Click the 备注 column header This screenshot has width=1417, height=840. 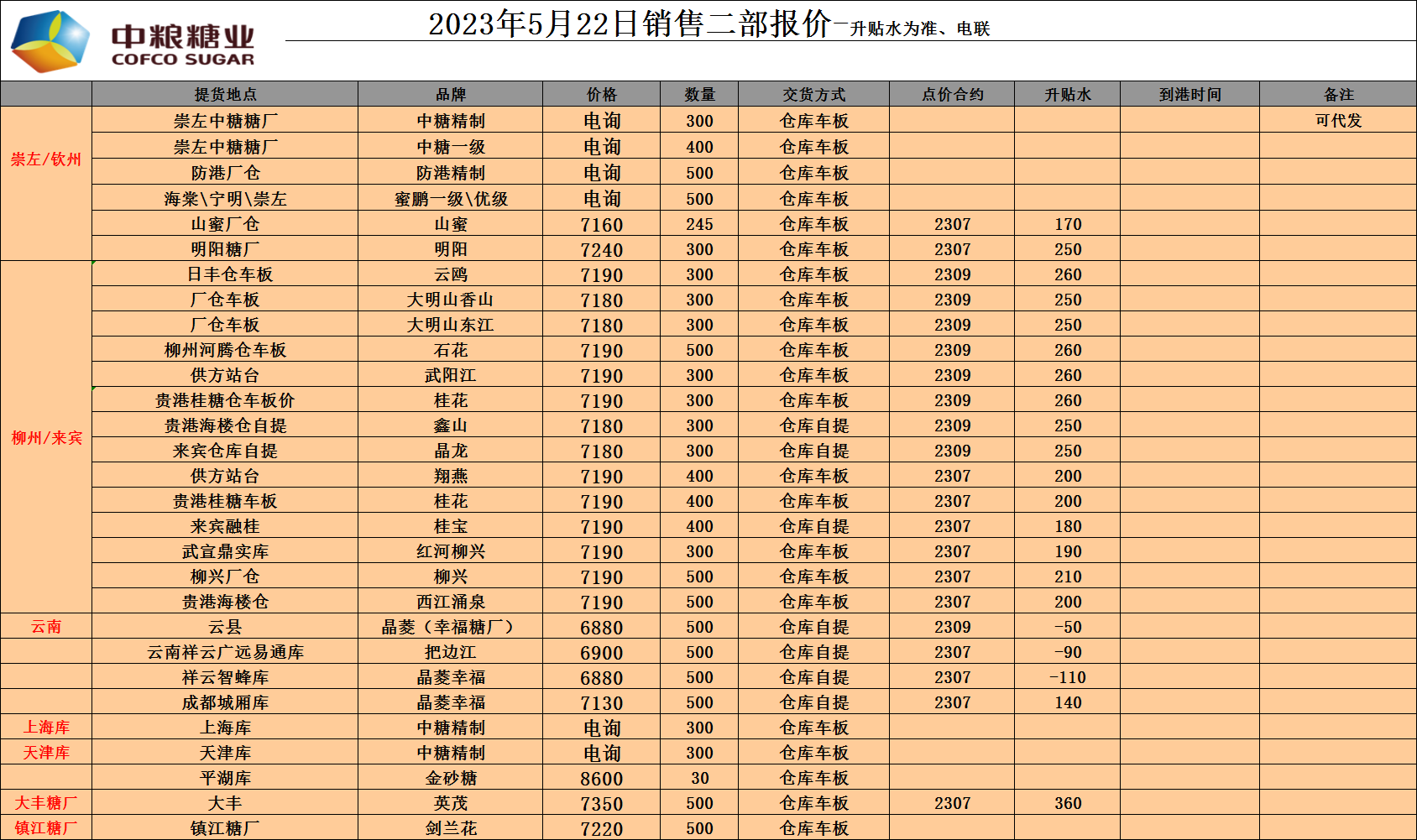[1338, 95]
